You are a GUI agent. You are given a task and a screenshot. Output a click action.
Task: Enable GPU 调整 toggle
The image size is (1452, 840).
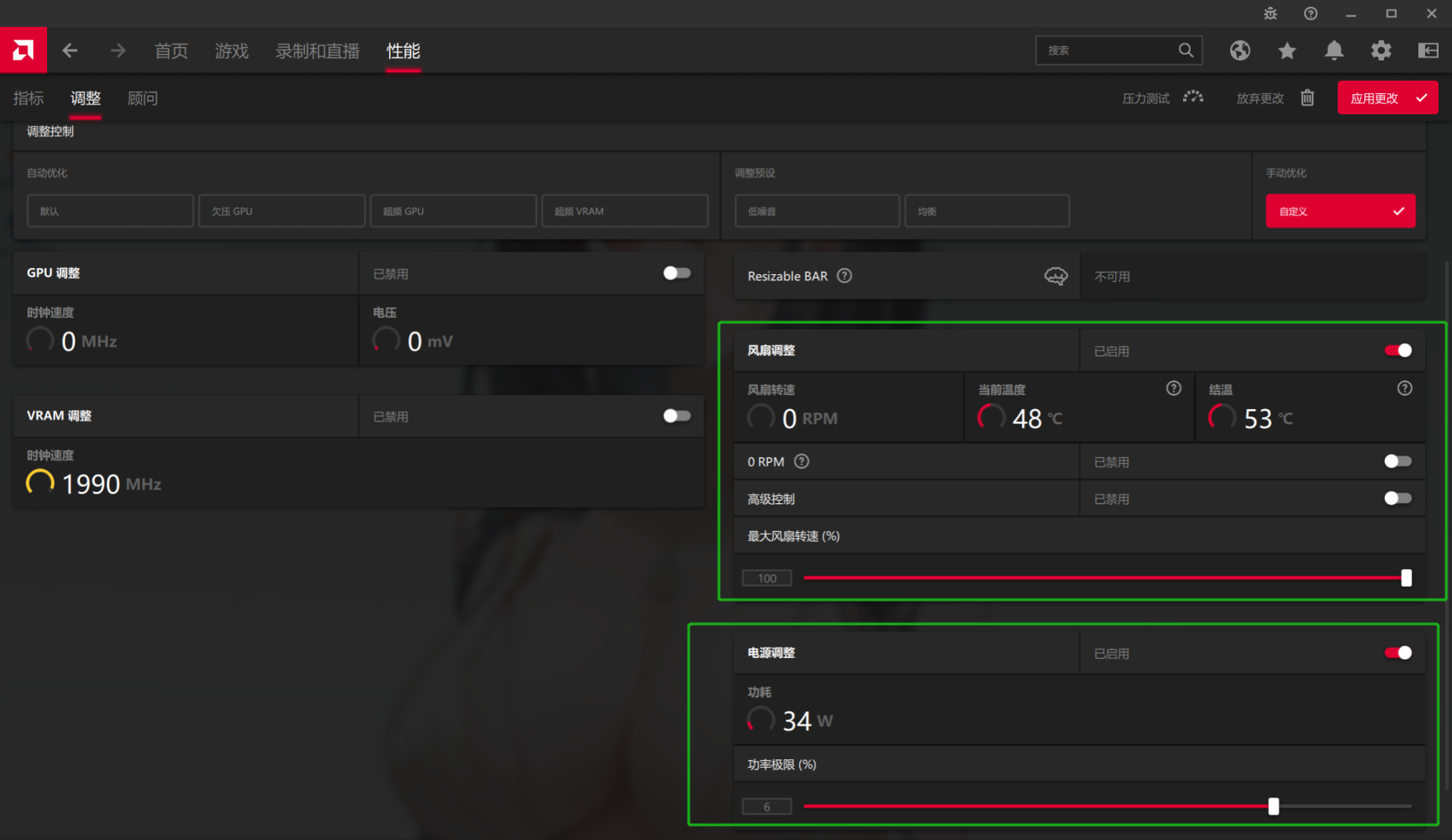677,273
